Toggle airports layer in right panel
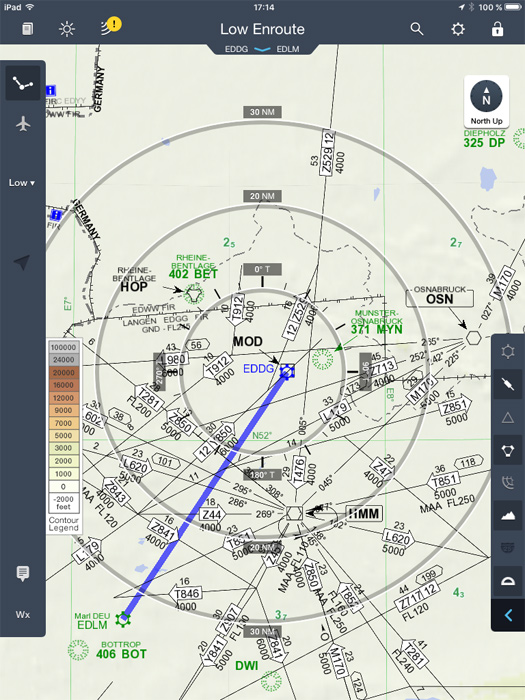 (x=508, y=352)
